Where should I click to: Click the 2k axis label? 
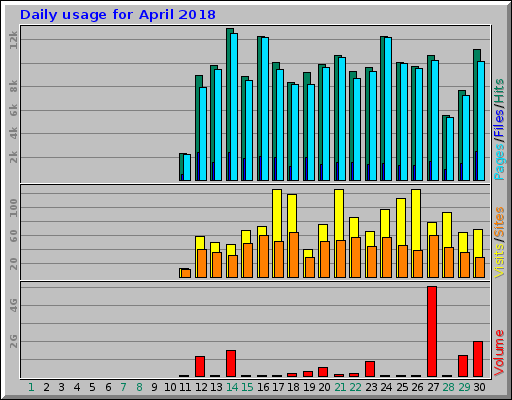point(13,157)
